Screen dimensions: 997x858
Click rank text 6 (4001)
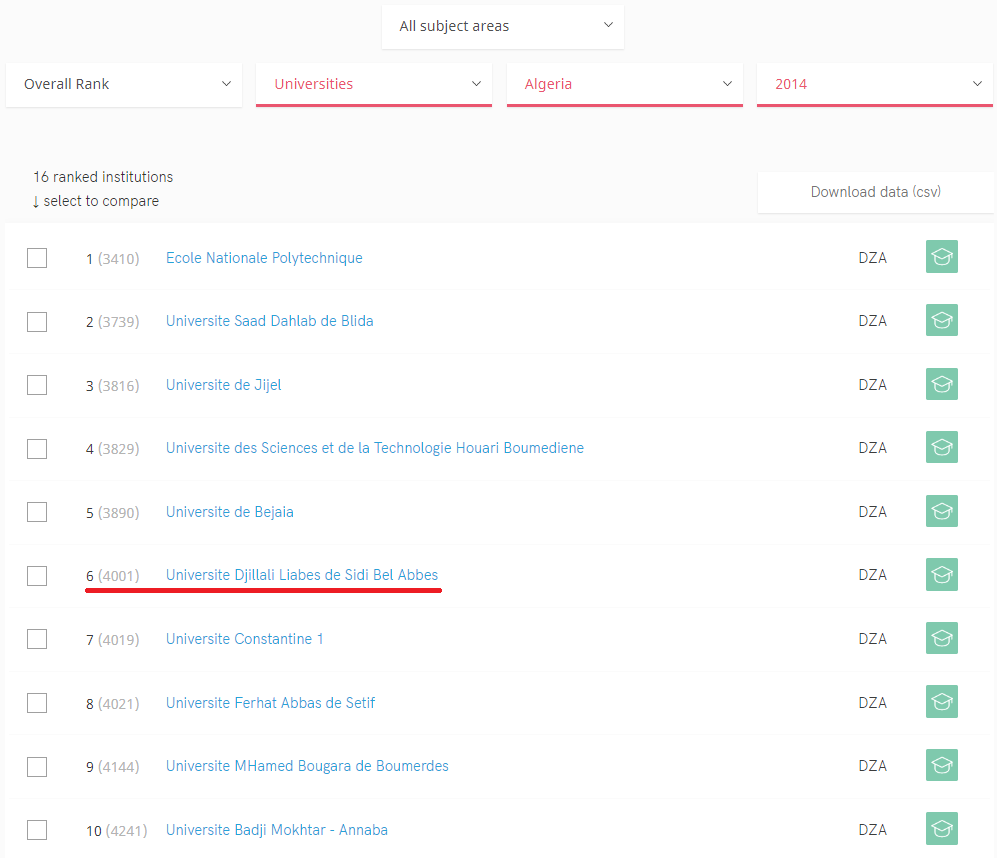(113, 576)
